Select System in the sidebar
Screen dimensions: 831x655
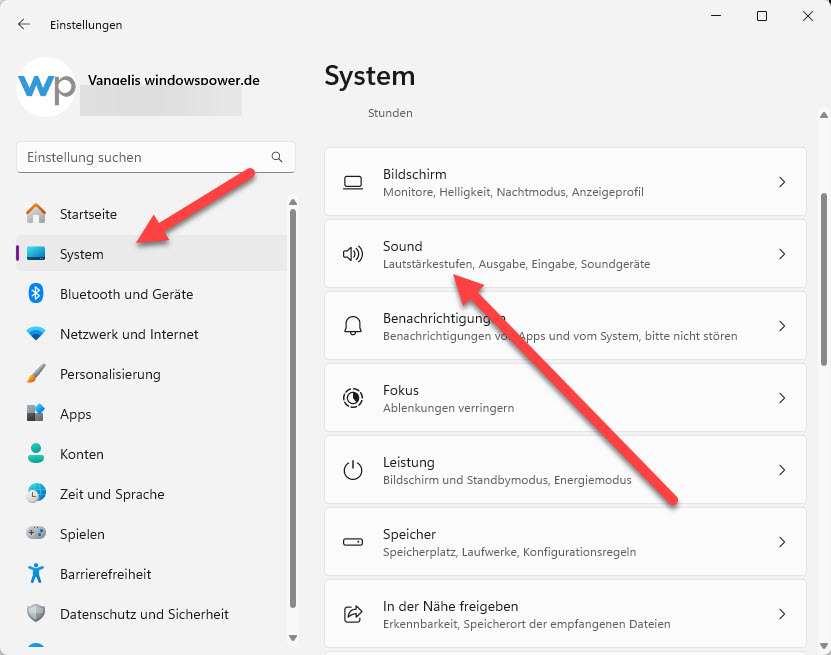click(x=152, y=254)
